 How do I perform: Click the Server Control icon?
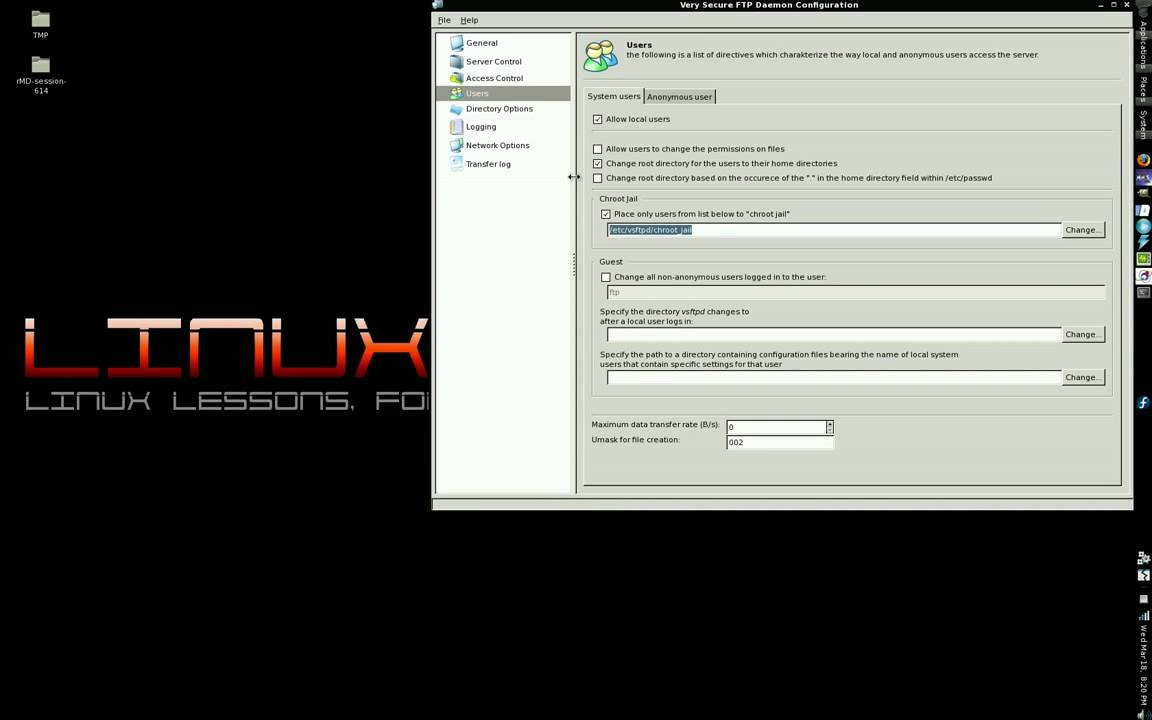click(456, 62)
